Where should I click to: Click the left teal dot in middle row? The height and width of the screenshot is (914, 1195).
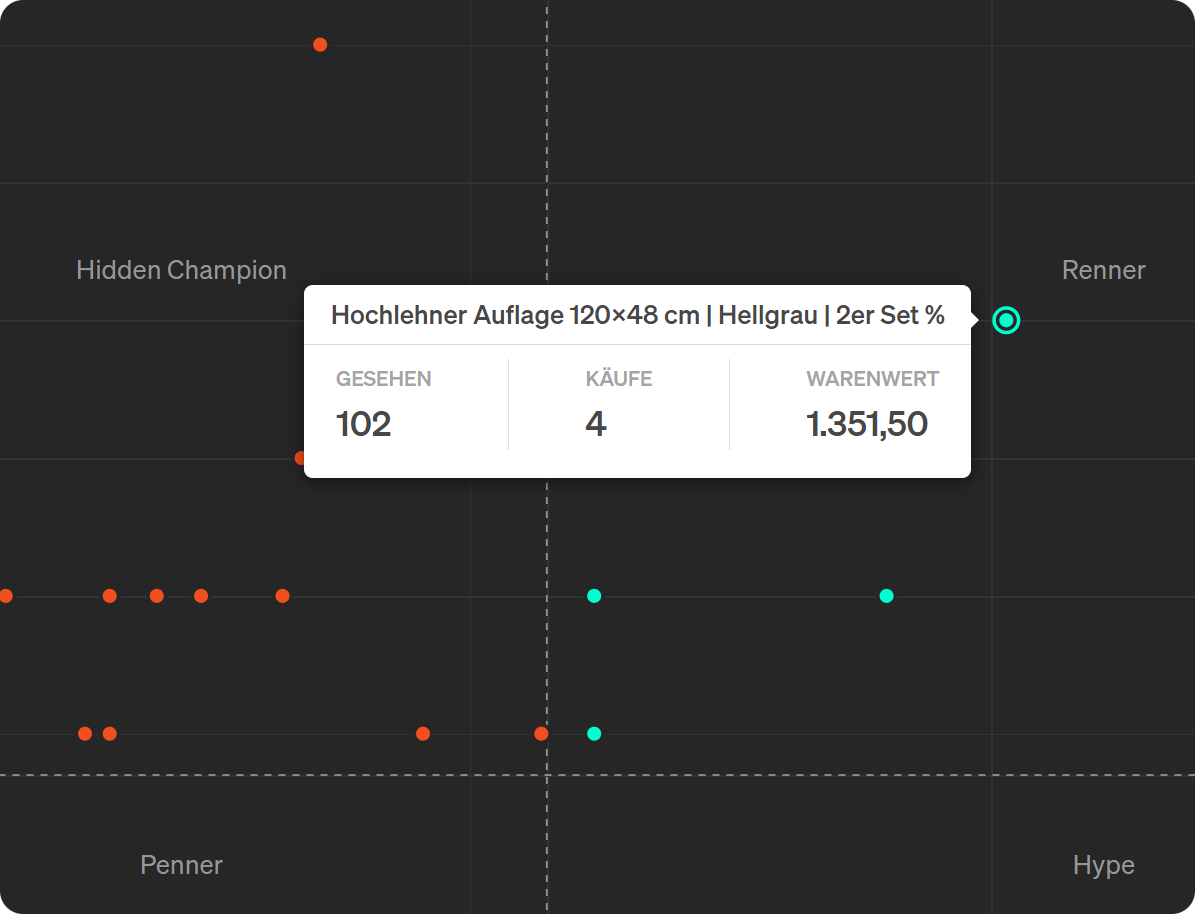(594, 596)
